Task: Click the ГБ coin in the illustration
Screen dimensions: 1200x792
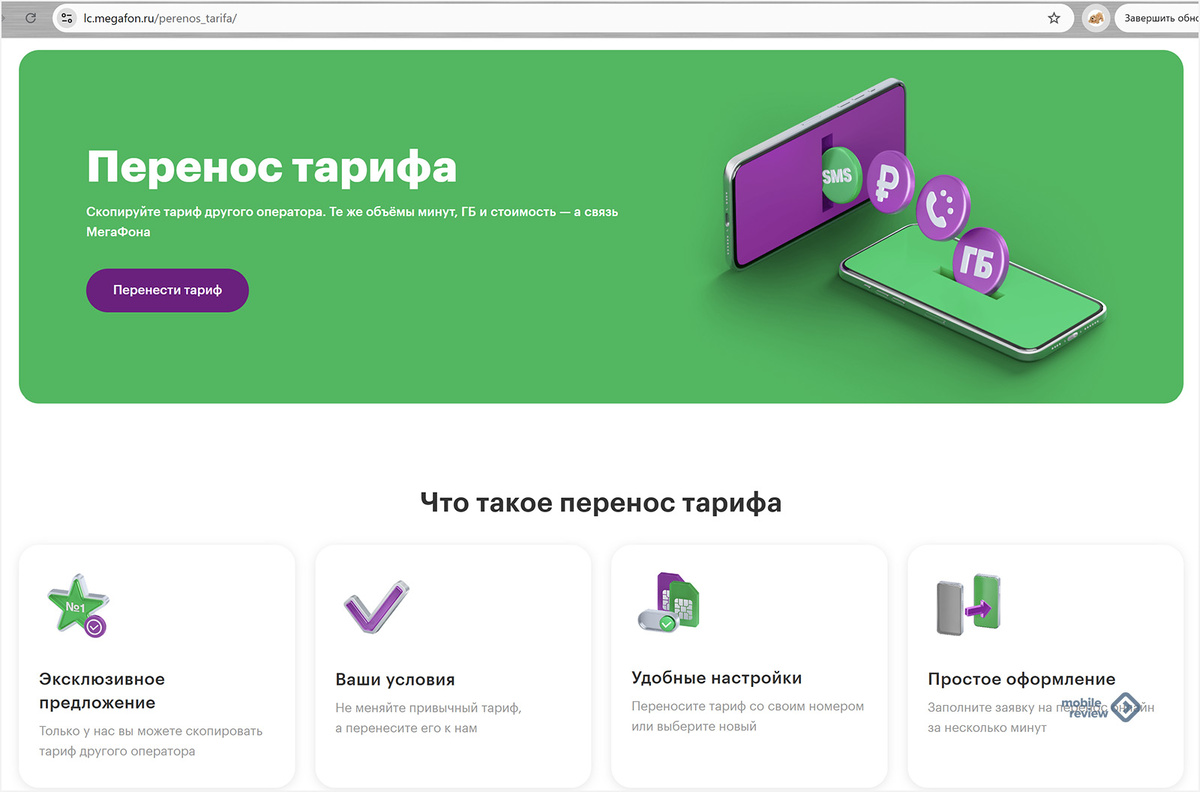Action: (978, 262)
